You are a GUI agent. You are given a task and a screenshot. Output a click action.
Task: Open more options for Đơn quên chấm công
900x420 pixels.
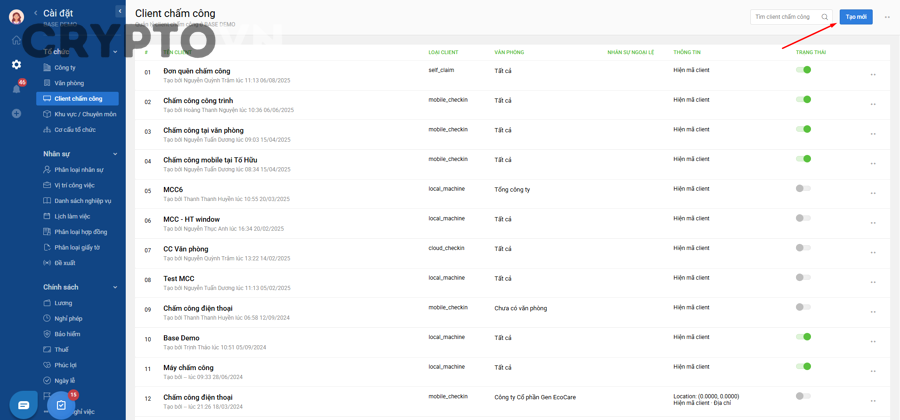tap(873, 75)
